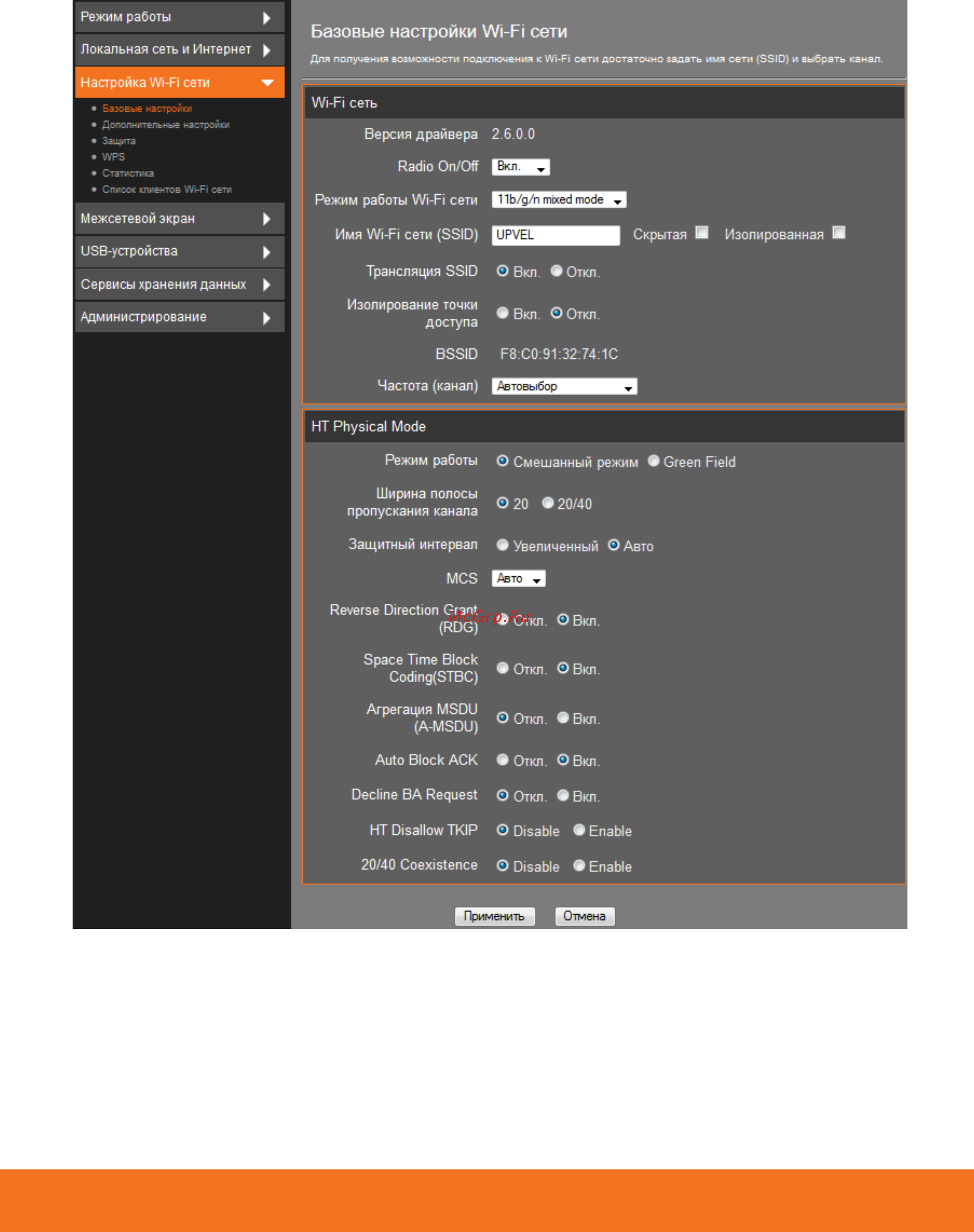Screen dimensions: 974x1232
Task: Select Вкл. for Auto Block ACK
Action: (x=563, y=760)
